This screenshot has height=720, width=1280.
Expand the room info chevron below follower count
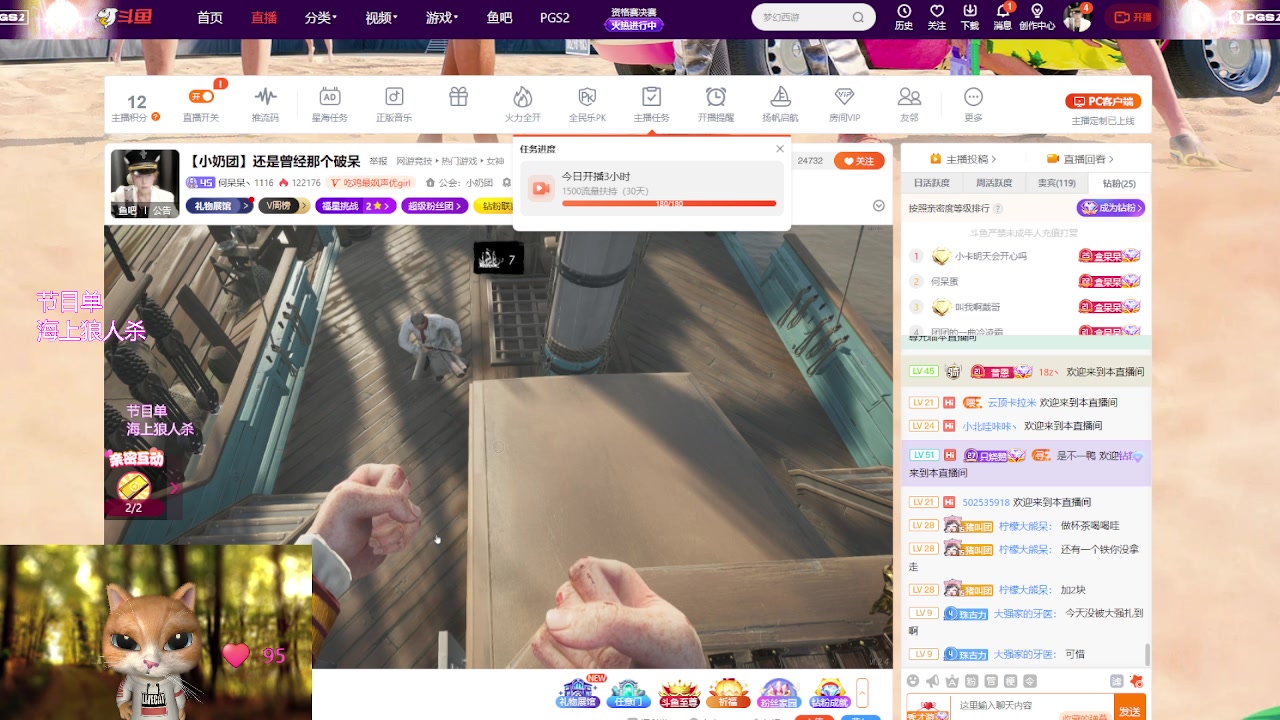point(878,206)
